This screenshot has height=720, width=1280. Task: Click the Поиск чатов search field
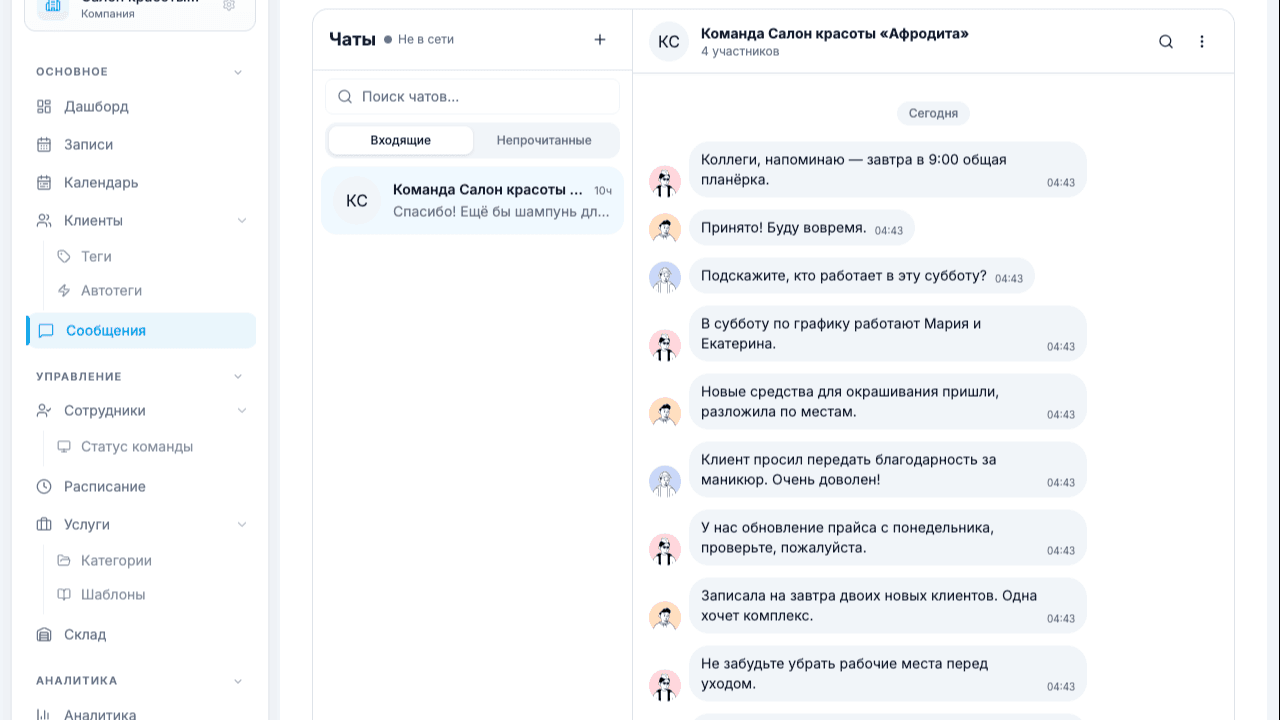pos(472,96)
